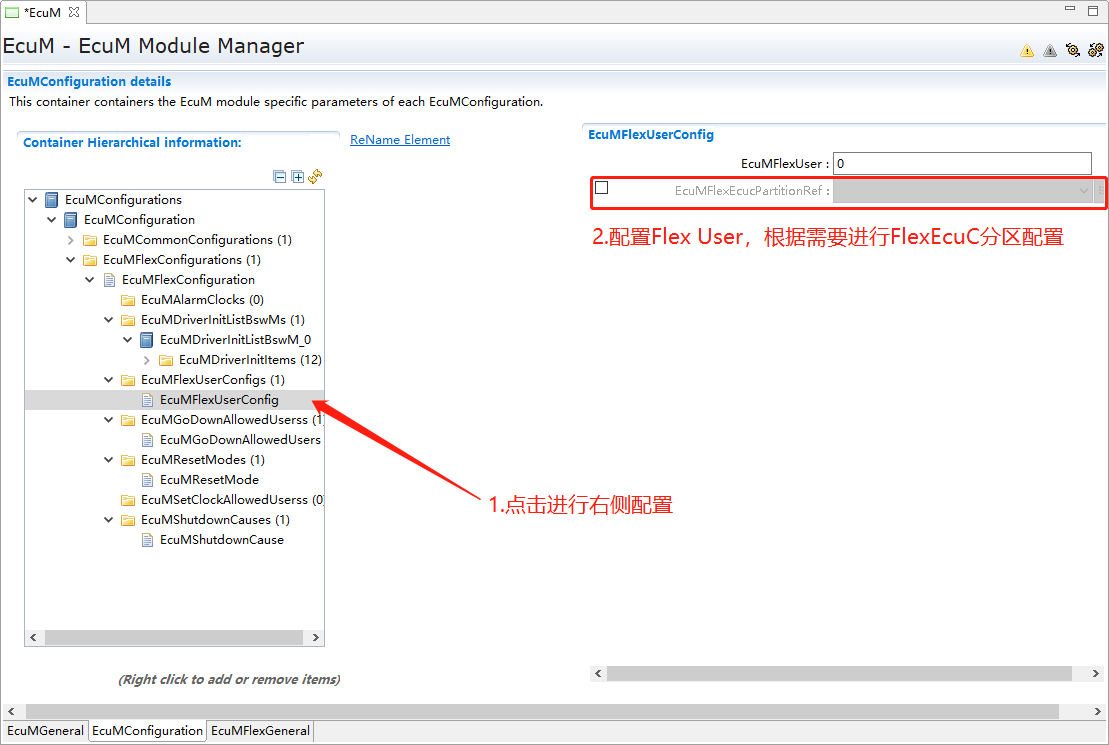Switch to the EcuMFlexGeneral tab
This screenshot has height=745, width=1109.
point(260,731)
